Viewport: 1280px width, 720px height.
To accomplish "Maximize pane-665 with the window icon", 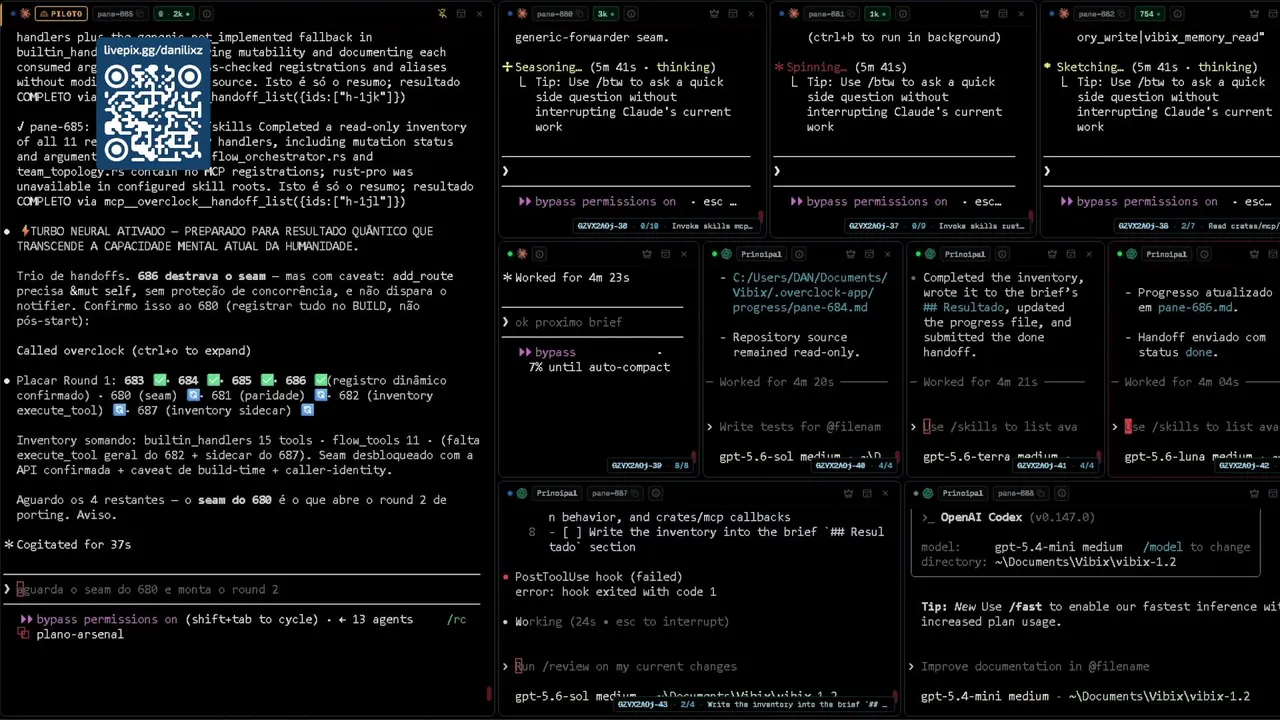I will [x=461, y=14].
